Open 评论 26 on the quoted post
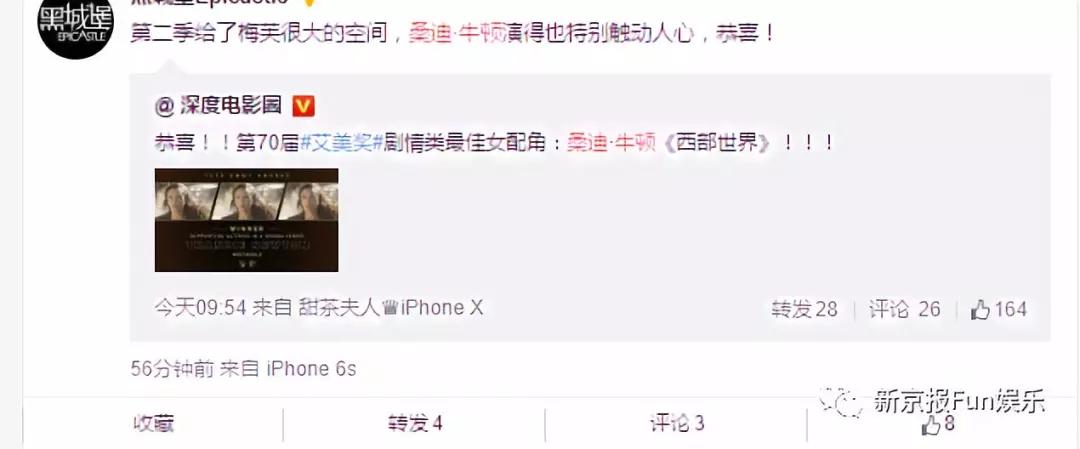This screenshot has height=449, width=1080. [x=904, y=309]
